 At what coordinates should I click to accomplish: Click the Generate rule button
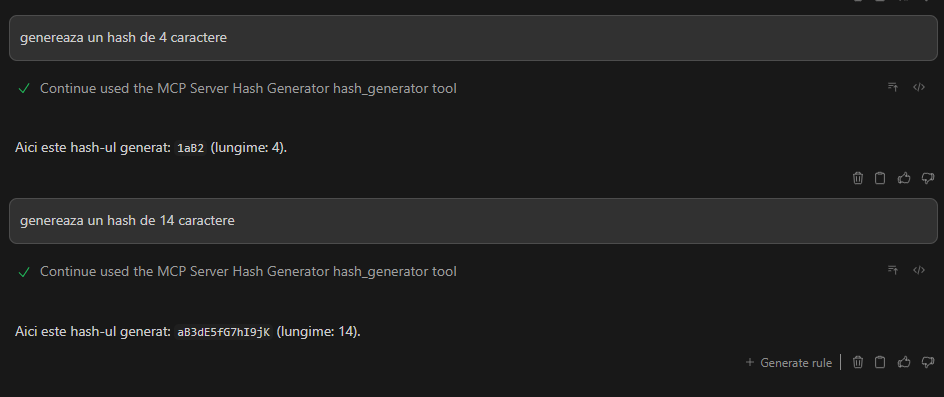pyautogui.click(x=789, y=363)
